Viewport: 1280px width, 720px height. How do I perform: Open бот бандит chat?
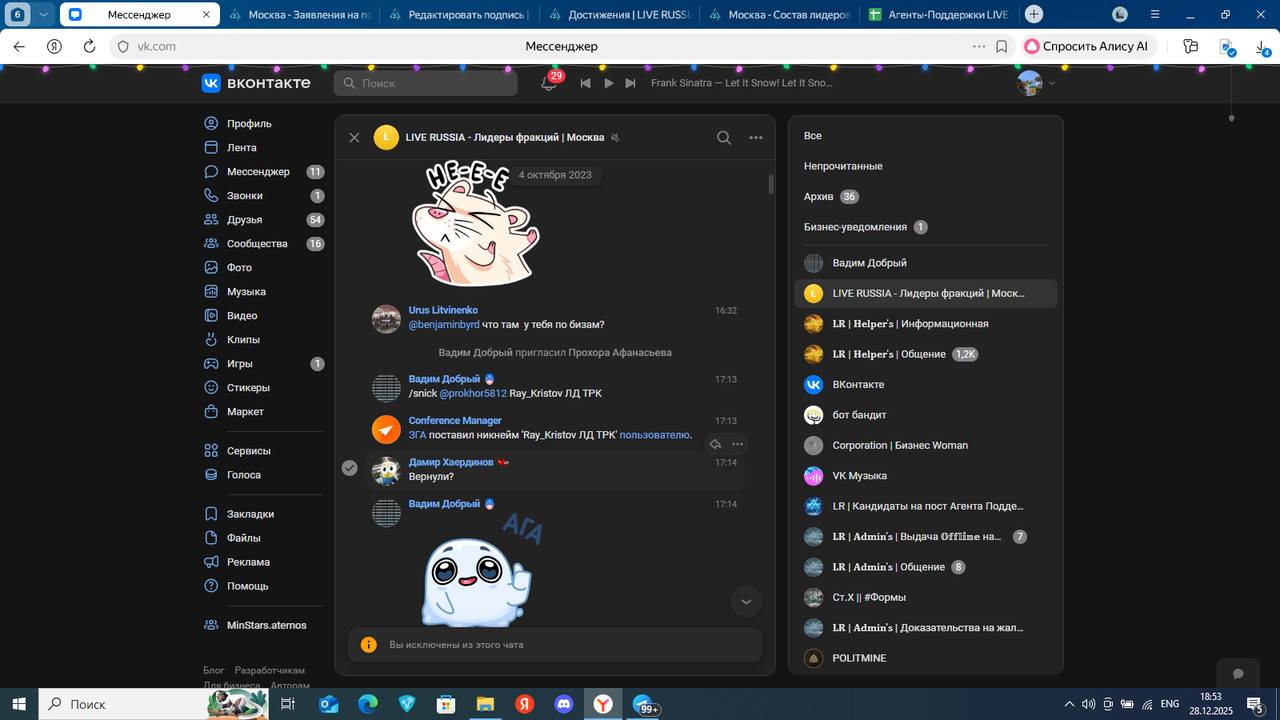click(x=925, y=415)
